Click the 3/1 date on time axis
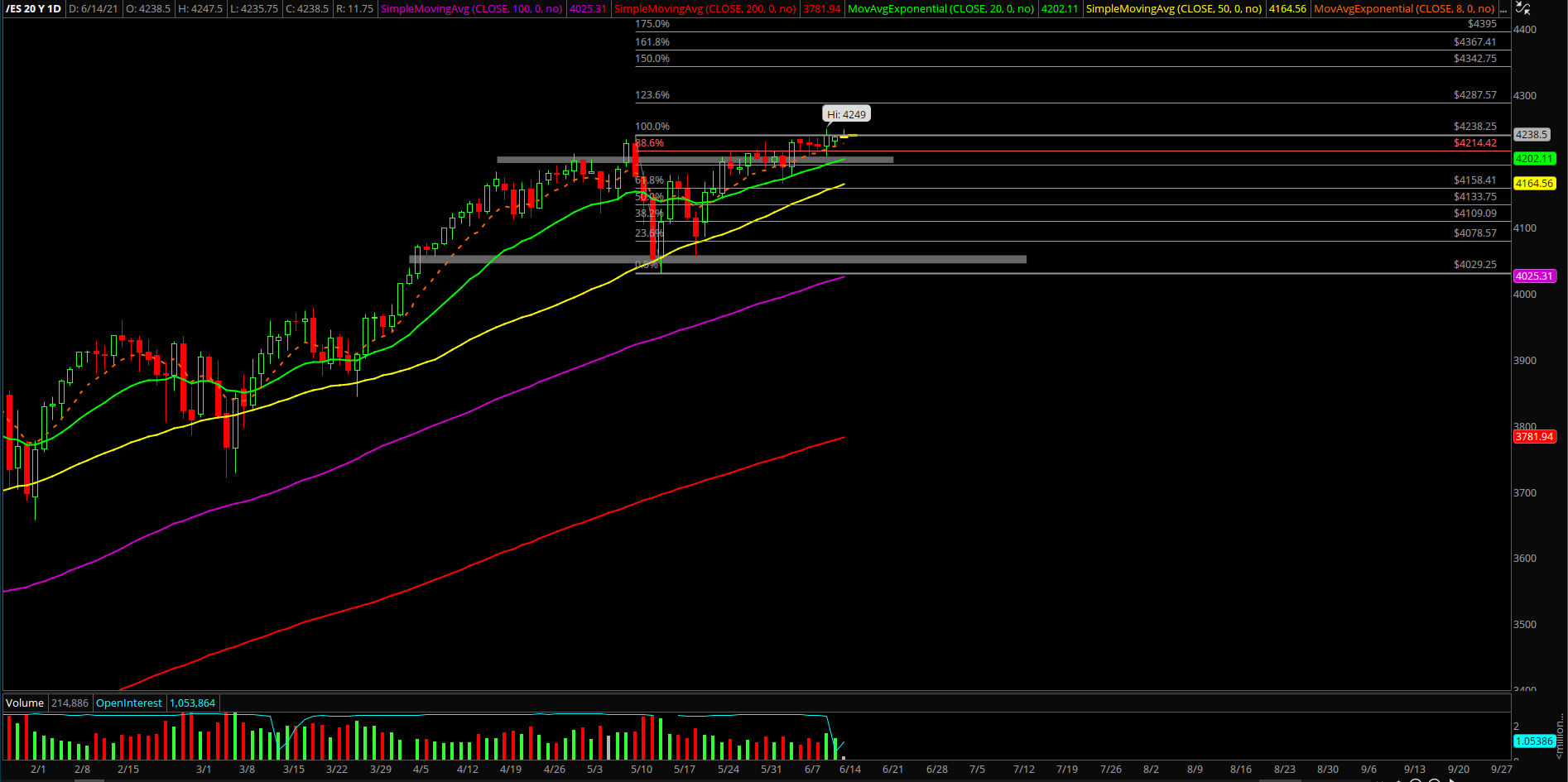The width and height of the screenshot is (1568, 782). coord(204,770)
